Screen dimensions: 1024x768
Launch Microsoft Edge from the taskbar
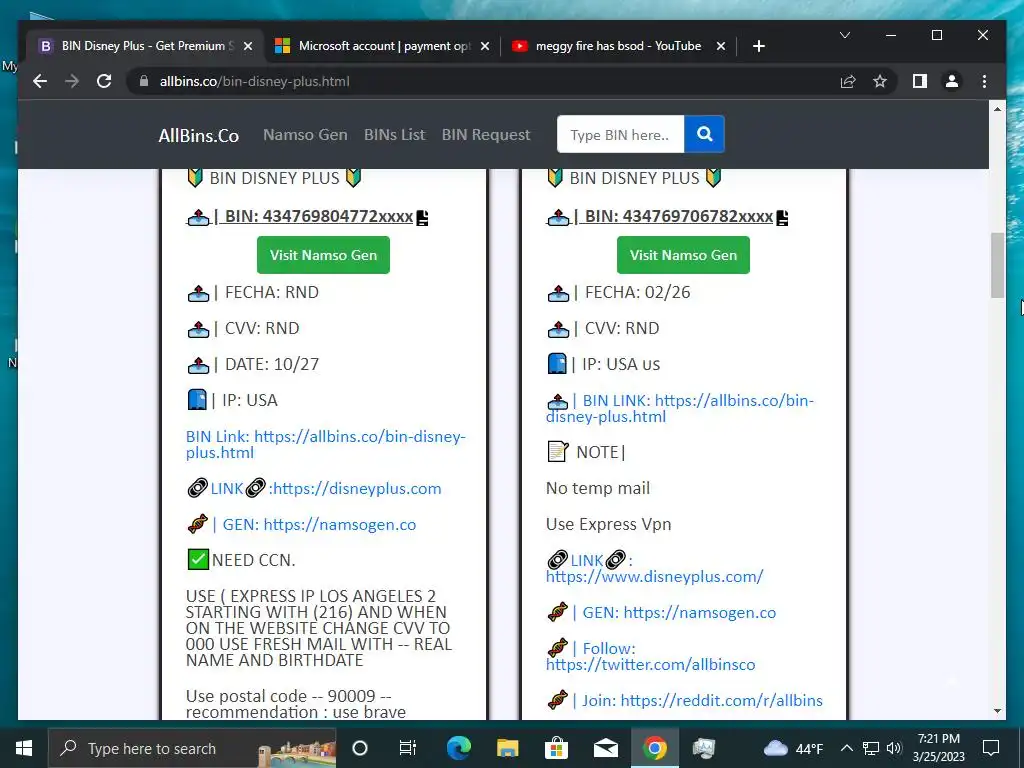coord(458,748)
